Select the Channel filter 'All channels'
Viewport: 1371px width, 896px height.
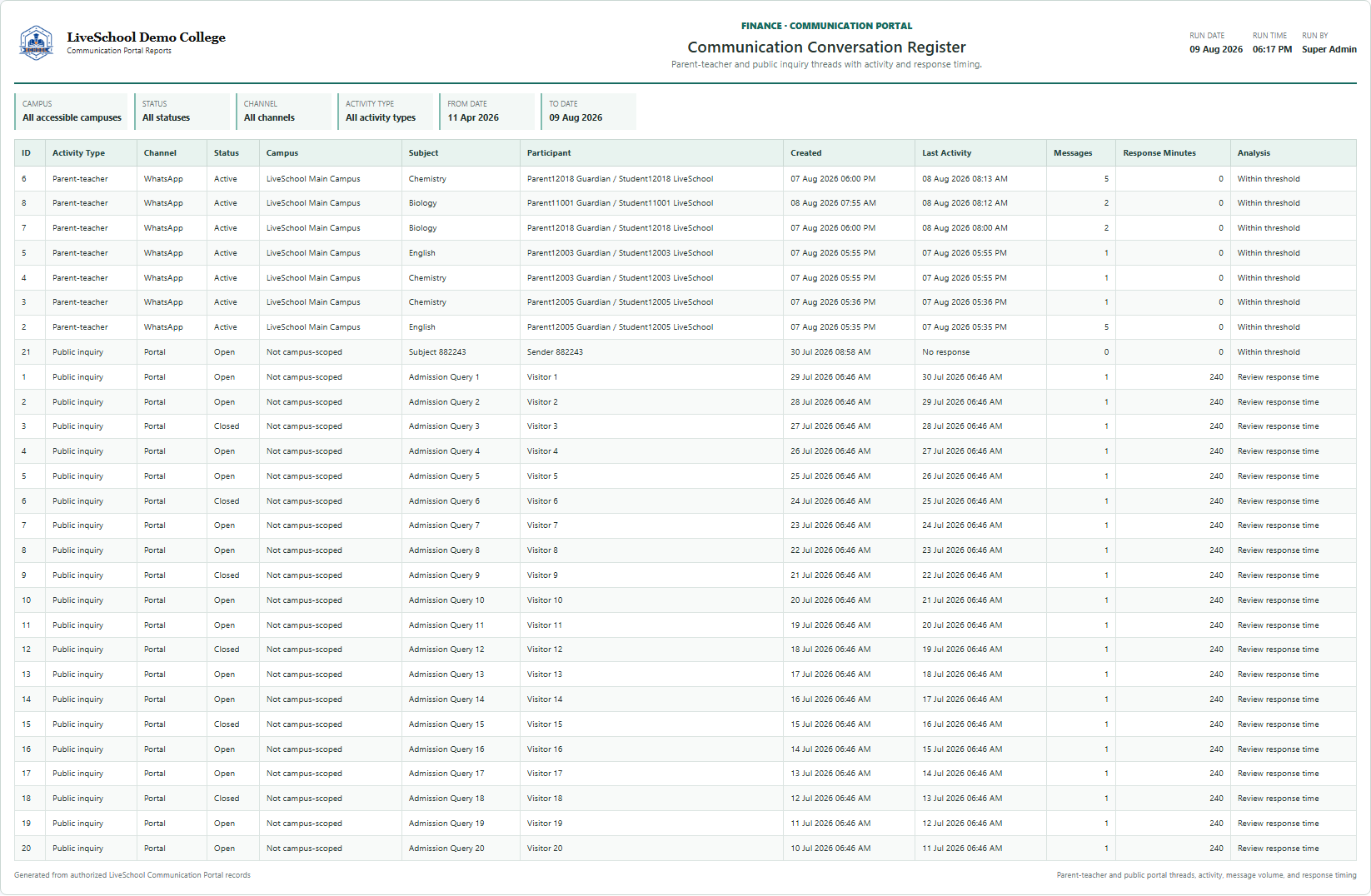click(x=284, y=111)
